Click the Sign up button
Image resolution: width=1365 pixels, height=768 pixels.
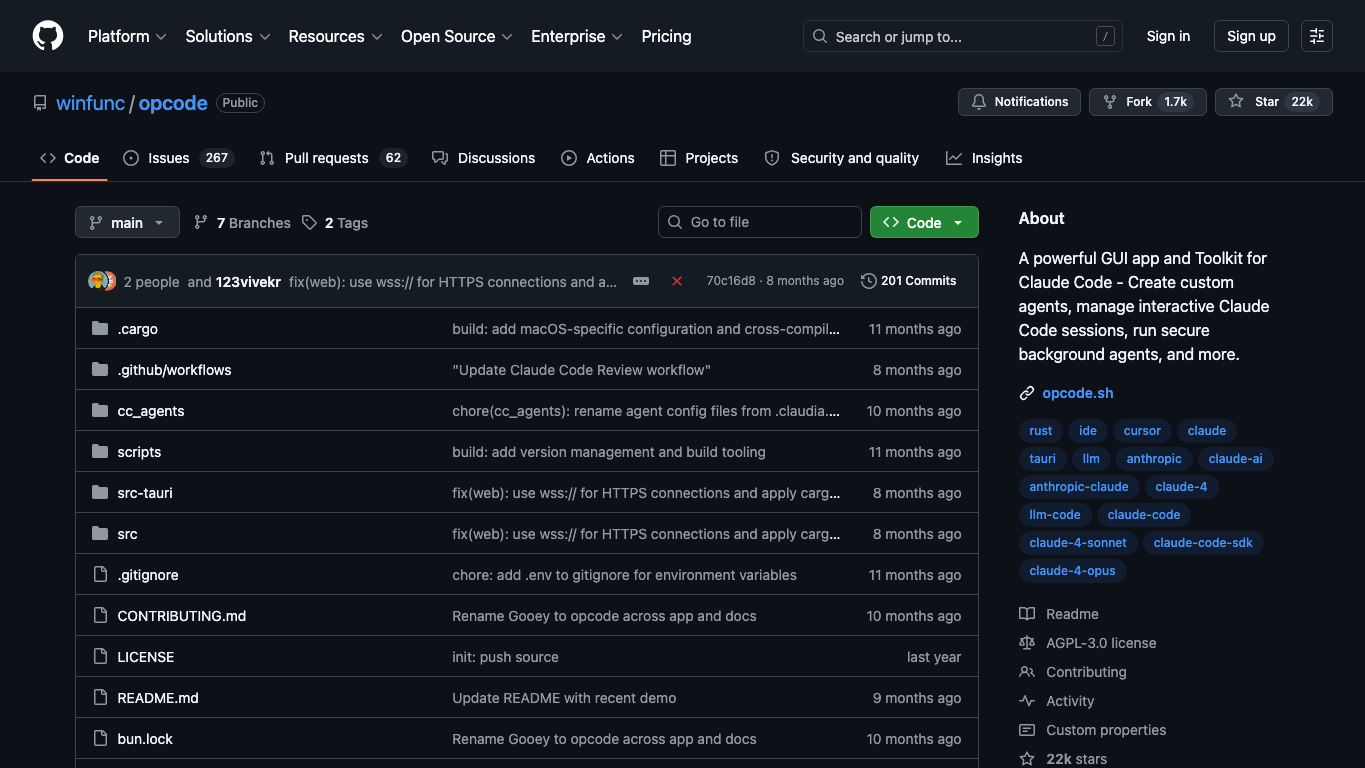(x=1251, y=36)
